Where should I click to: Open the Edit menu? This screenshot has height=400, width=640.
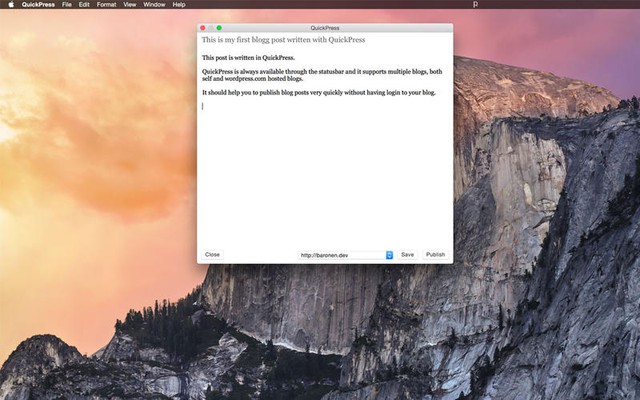pyautogui.click(x=84, y=5)
